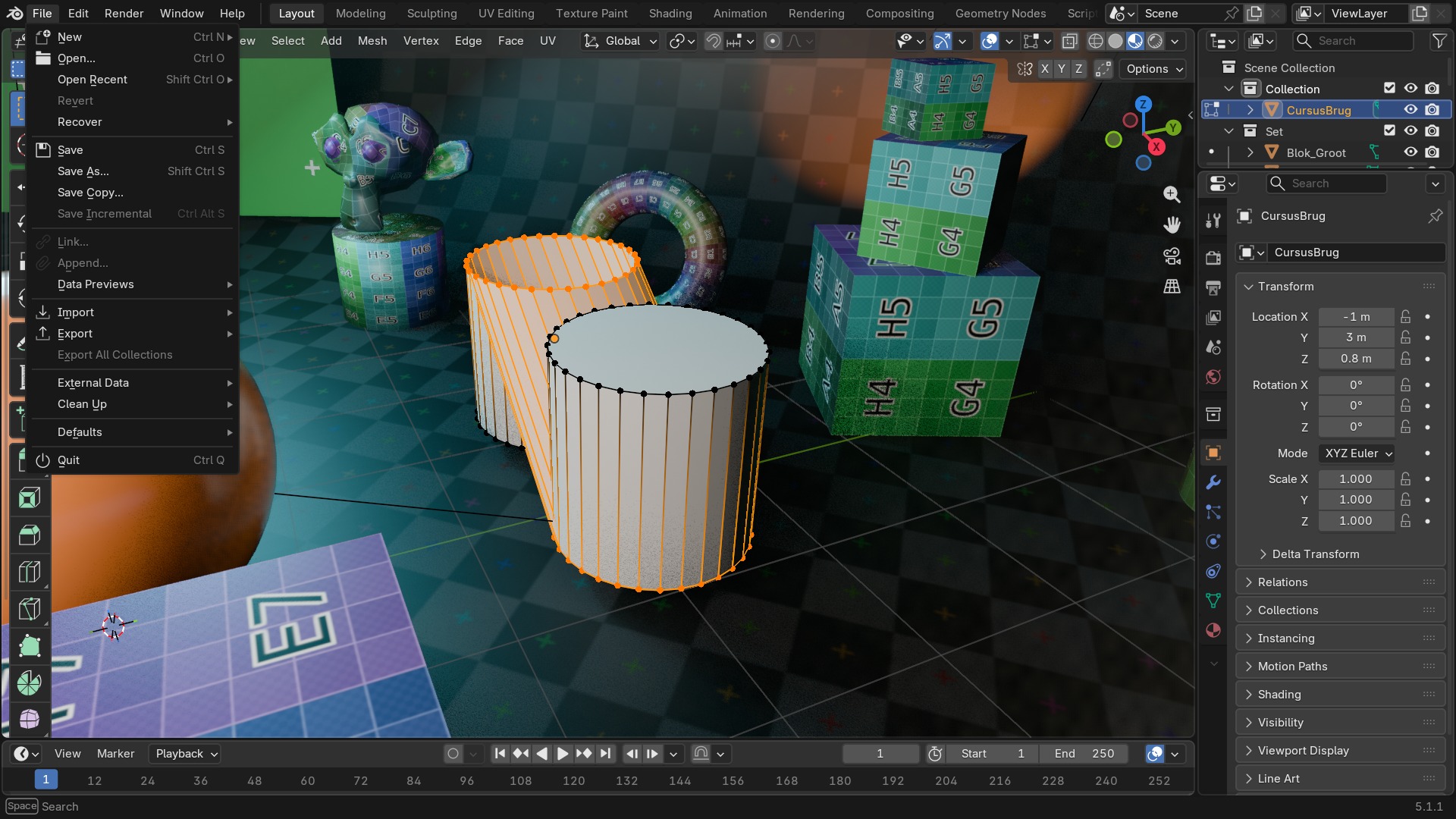The image size is (1456, 819).
Task: Toggle exclude checkbox for Collection
Action: coord(1389,89)
